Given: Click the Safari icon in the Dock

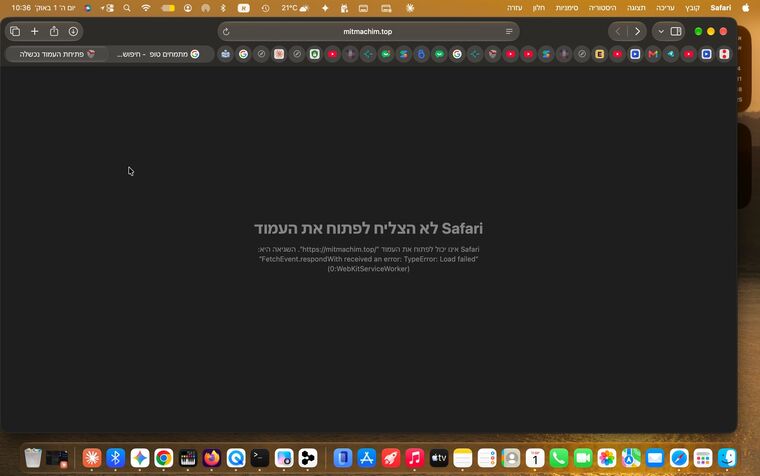Looking at the screenshot, I should click(679, 458).
